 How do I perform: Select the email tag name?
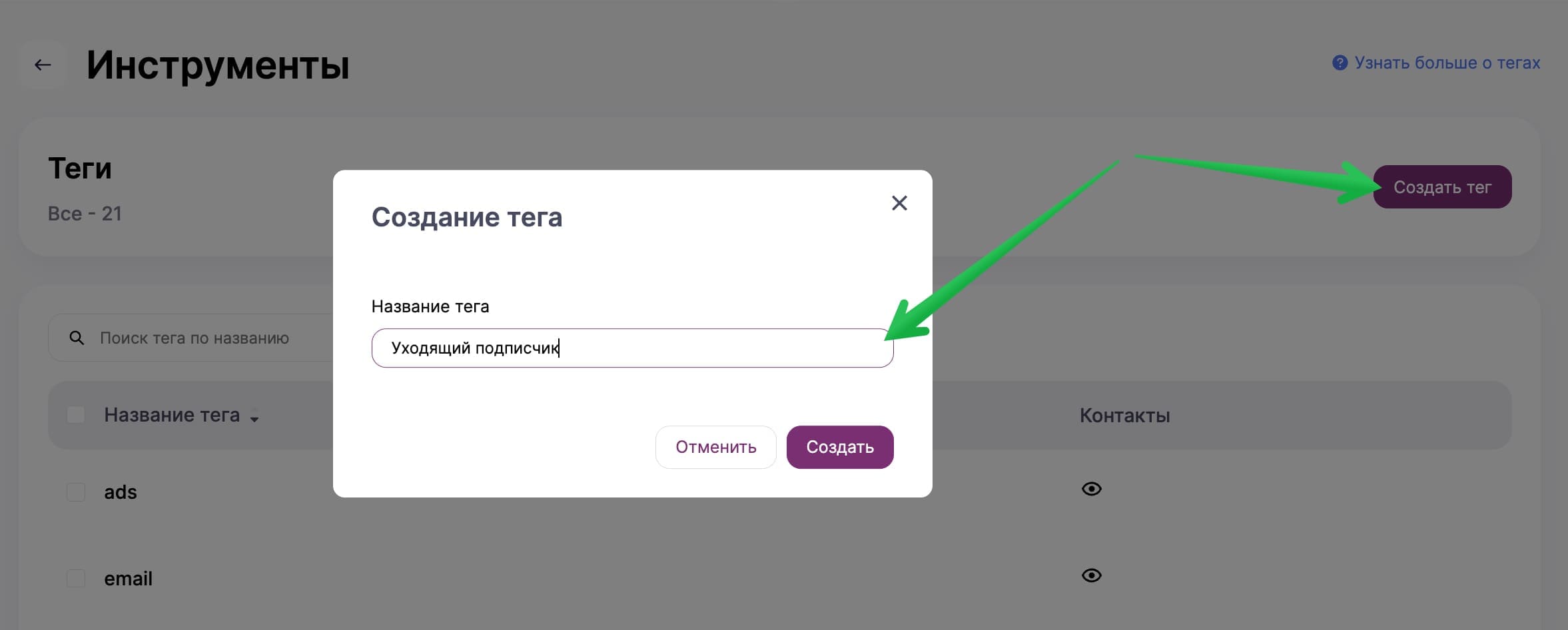(128, 579)
